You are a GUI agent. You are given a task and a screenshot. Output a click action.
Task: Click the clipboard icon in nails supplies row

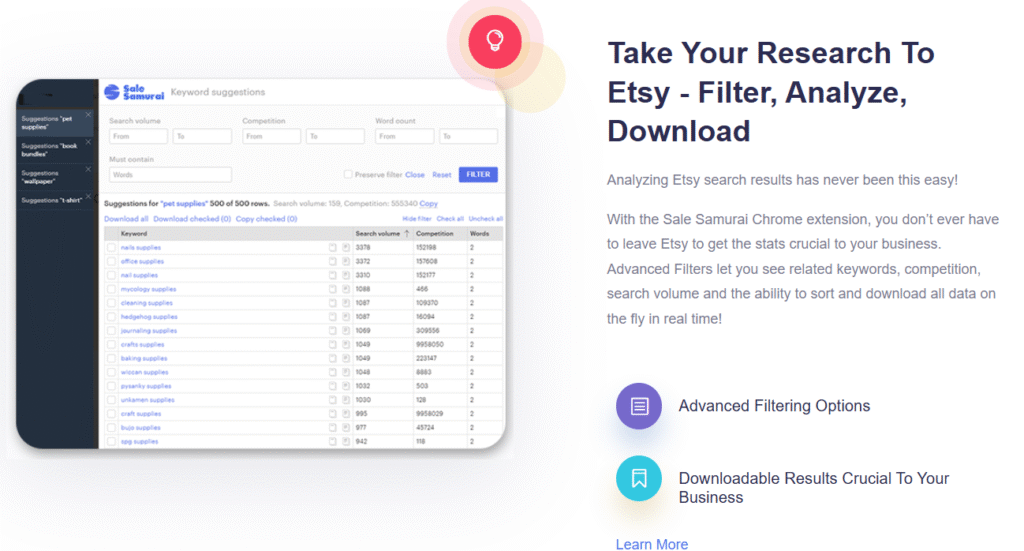pyautogui.click(x=332, y=247)
